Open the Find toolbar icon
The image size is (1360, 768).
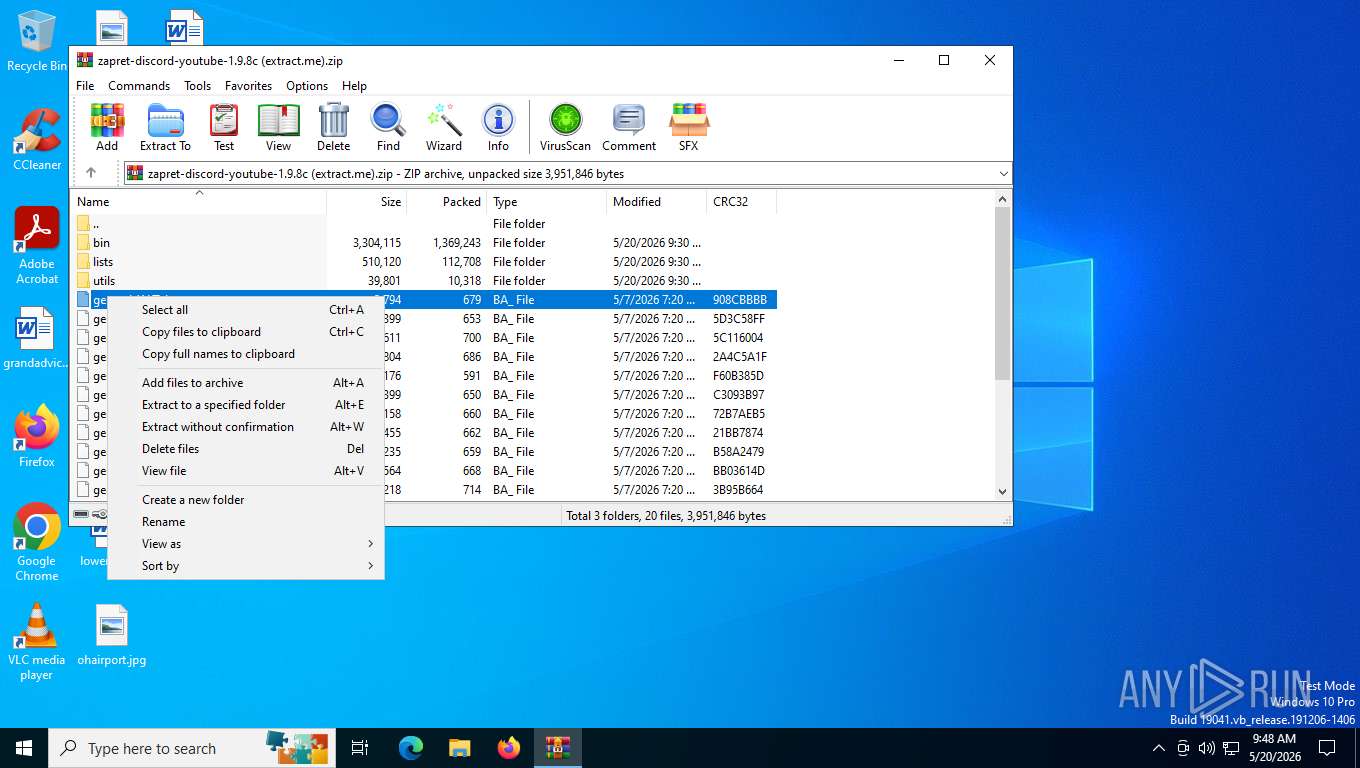[x=388, y=127]
